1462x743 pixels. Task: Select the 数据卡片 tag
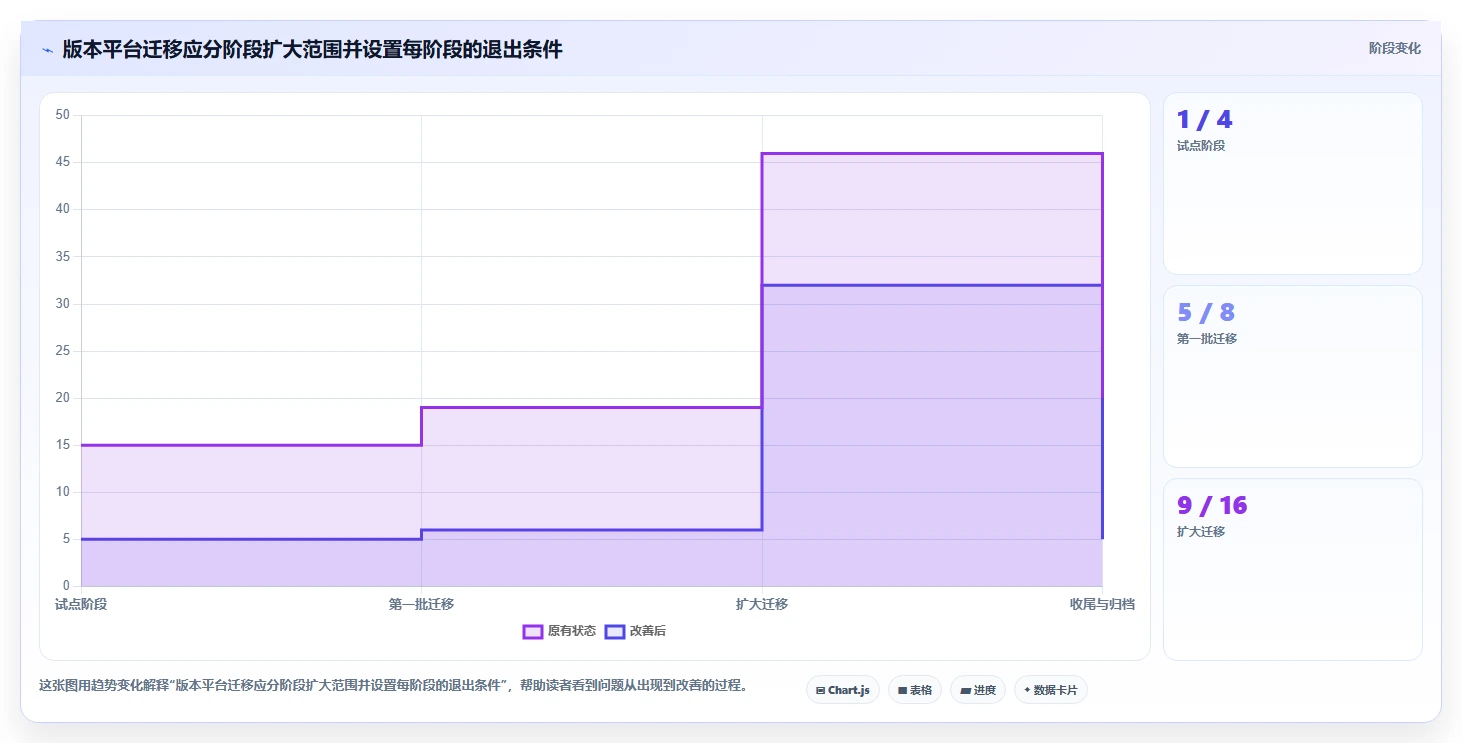point(1051,690)
